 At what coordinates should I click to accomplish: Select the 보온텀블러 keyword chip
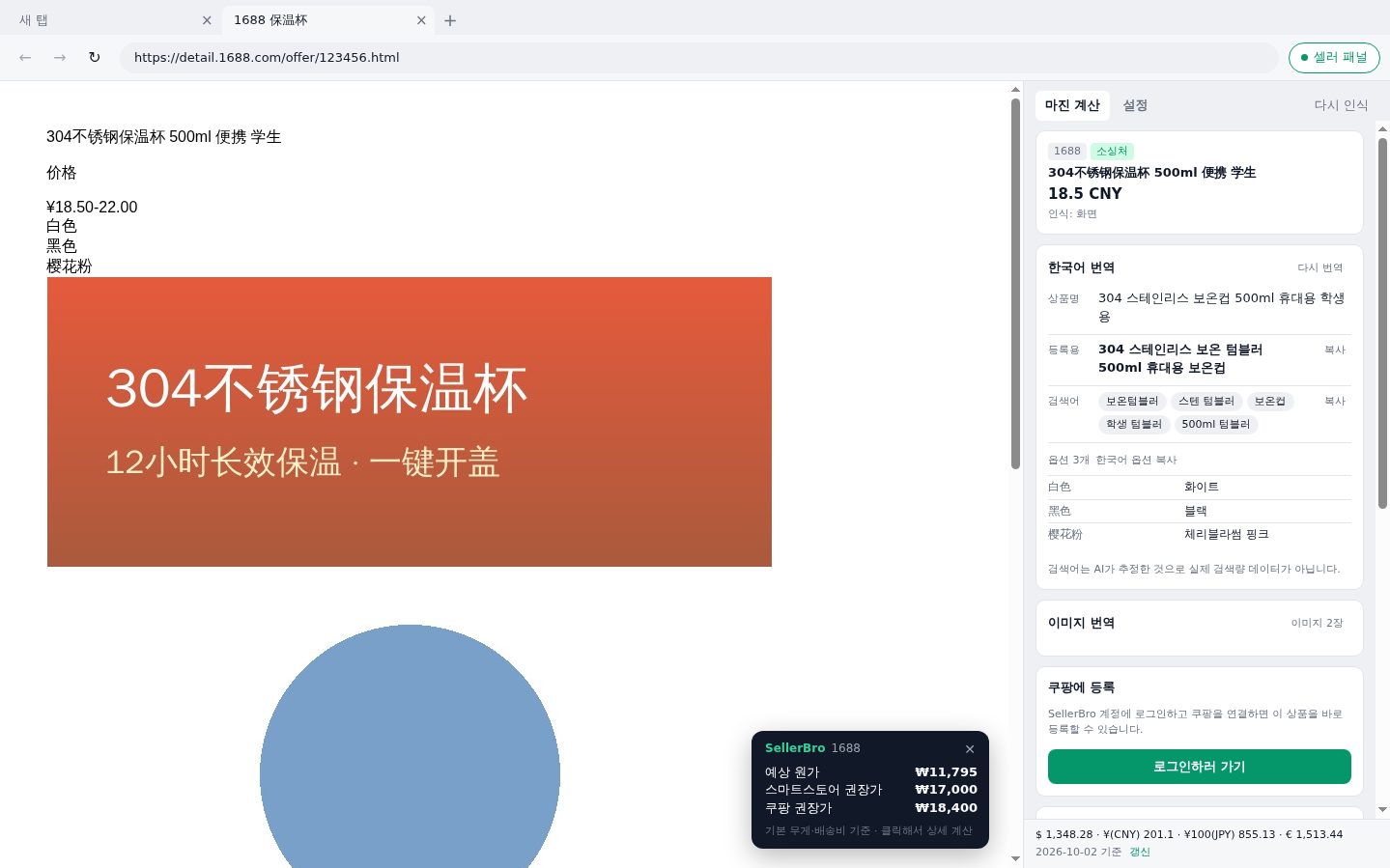pos(1132,402)
